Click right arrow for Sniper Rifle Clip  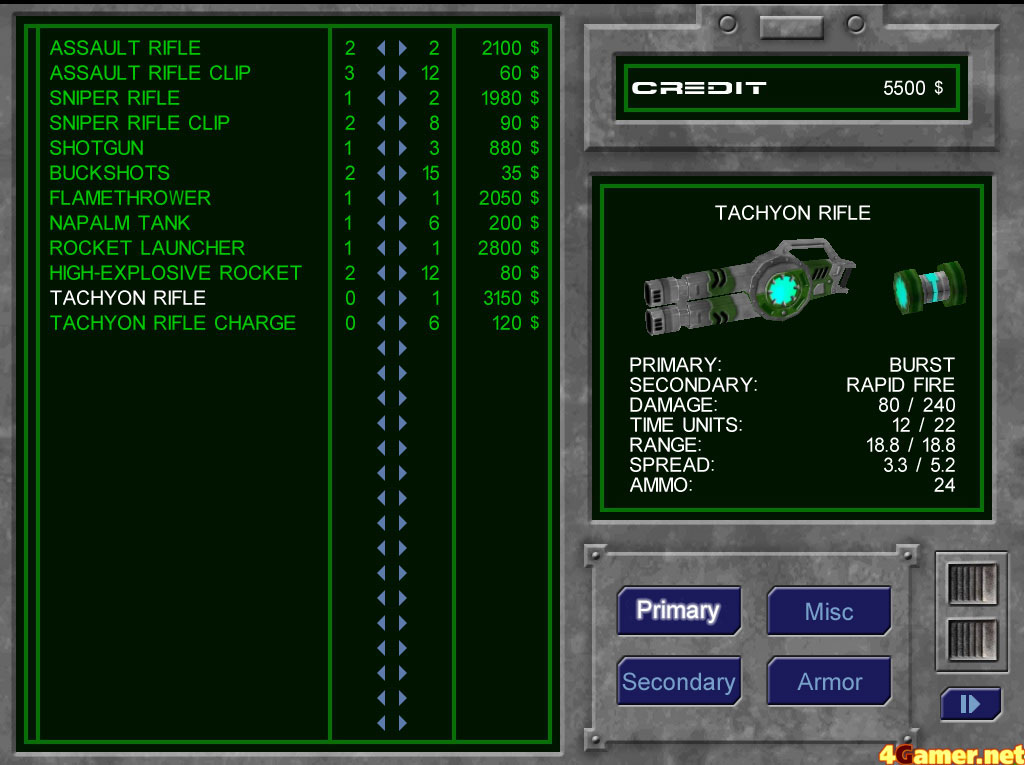pos(403,123)
